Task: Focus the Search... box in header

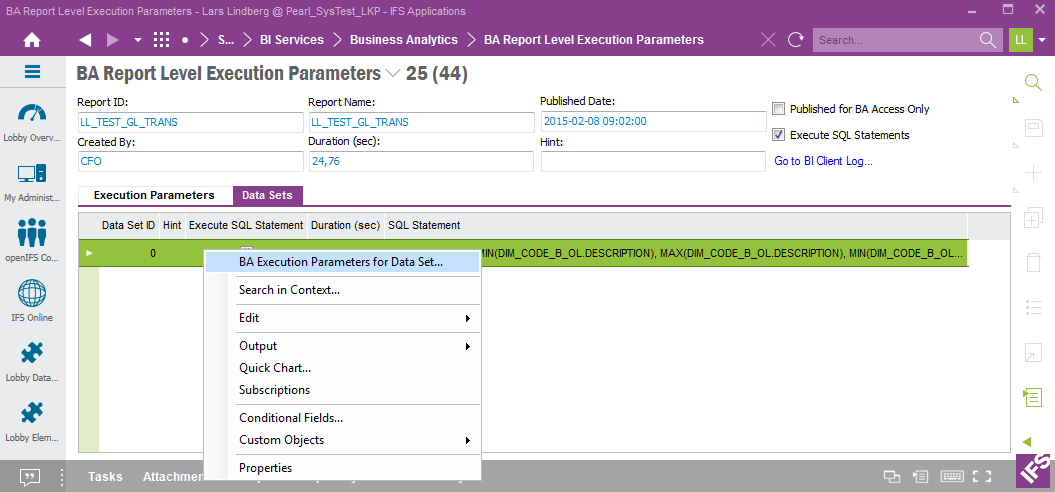Action: coord(896,40)
